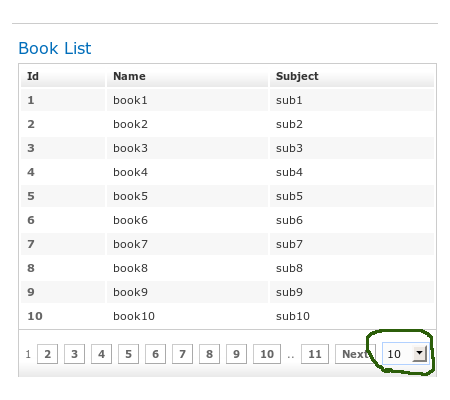Image resolution: width=450 pixels, height=400 pixels.
Task: Go to page 8
Action: click(x=209, y=354)
